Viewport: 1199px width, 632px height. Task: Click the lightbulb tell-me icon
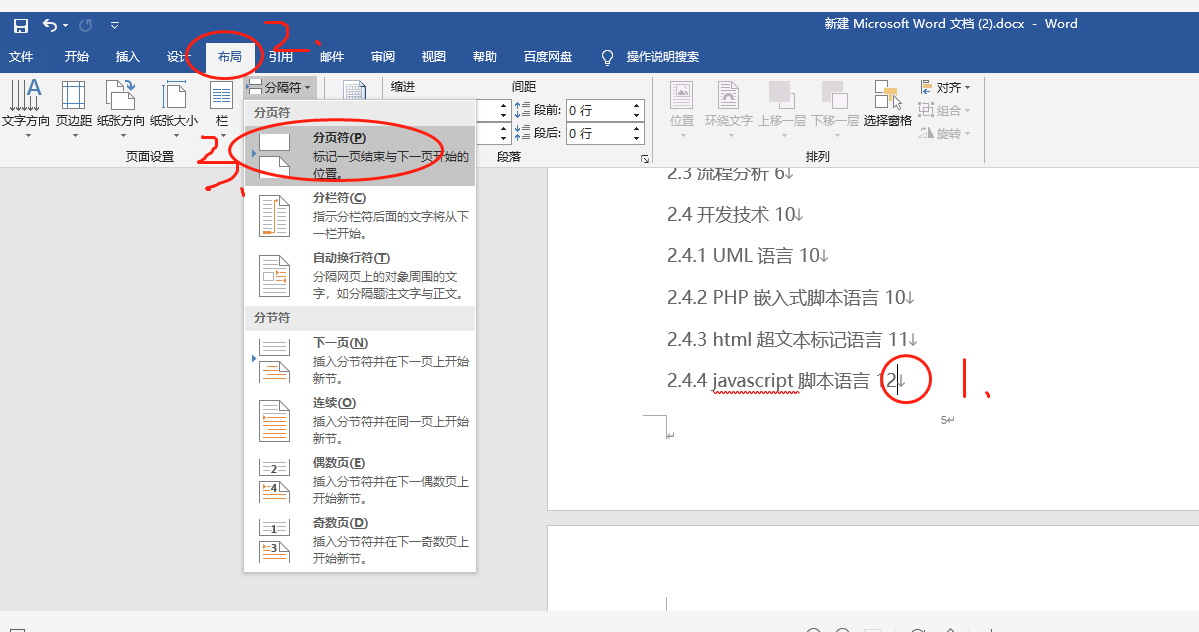[607, 57]
